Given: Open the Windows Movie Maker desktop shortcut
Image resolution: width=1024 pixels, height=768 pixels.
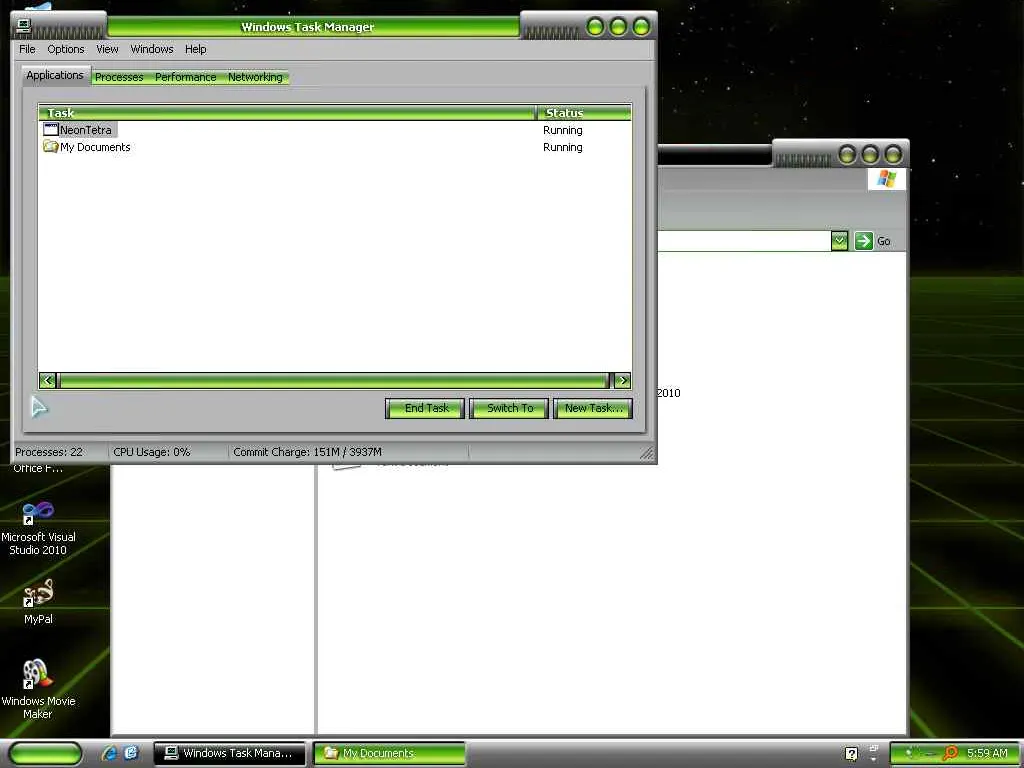Looking at the screenshot, I should coord(38,689).
